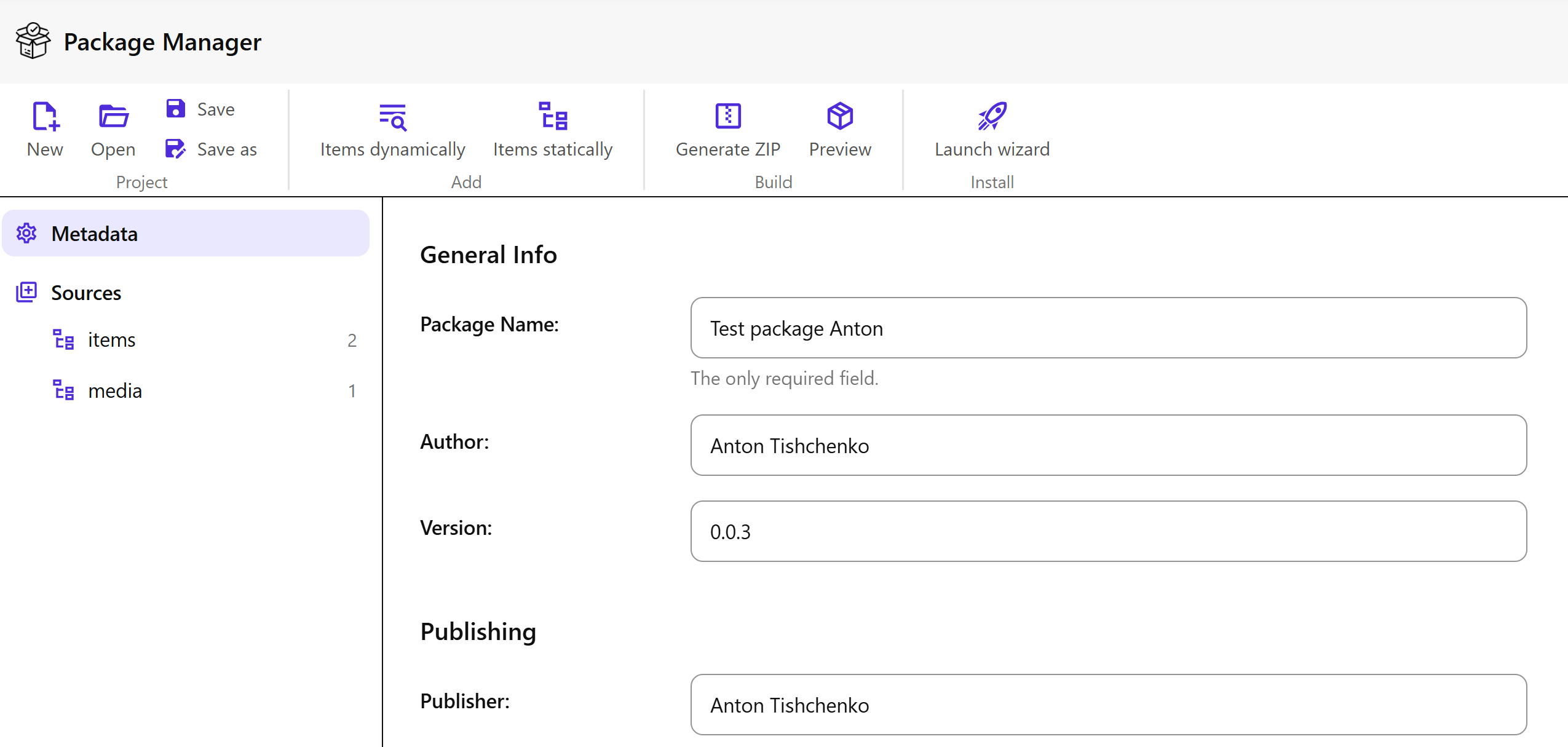Click the Package Manager box logo

pos(33,41)
